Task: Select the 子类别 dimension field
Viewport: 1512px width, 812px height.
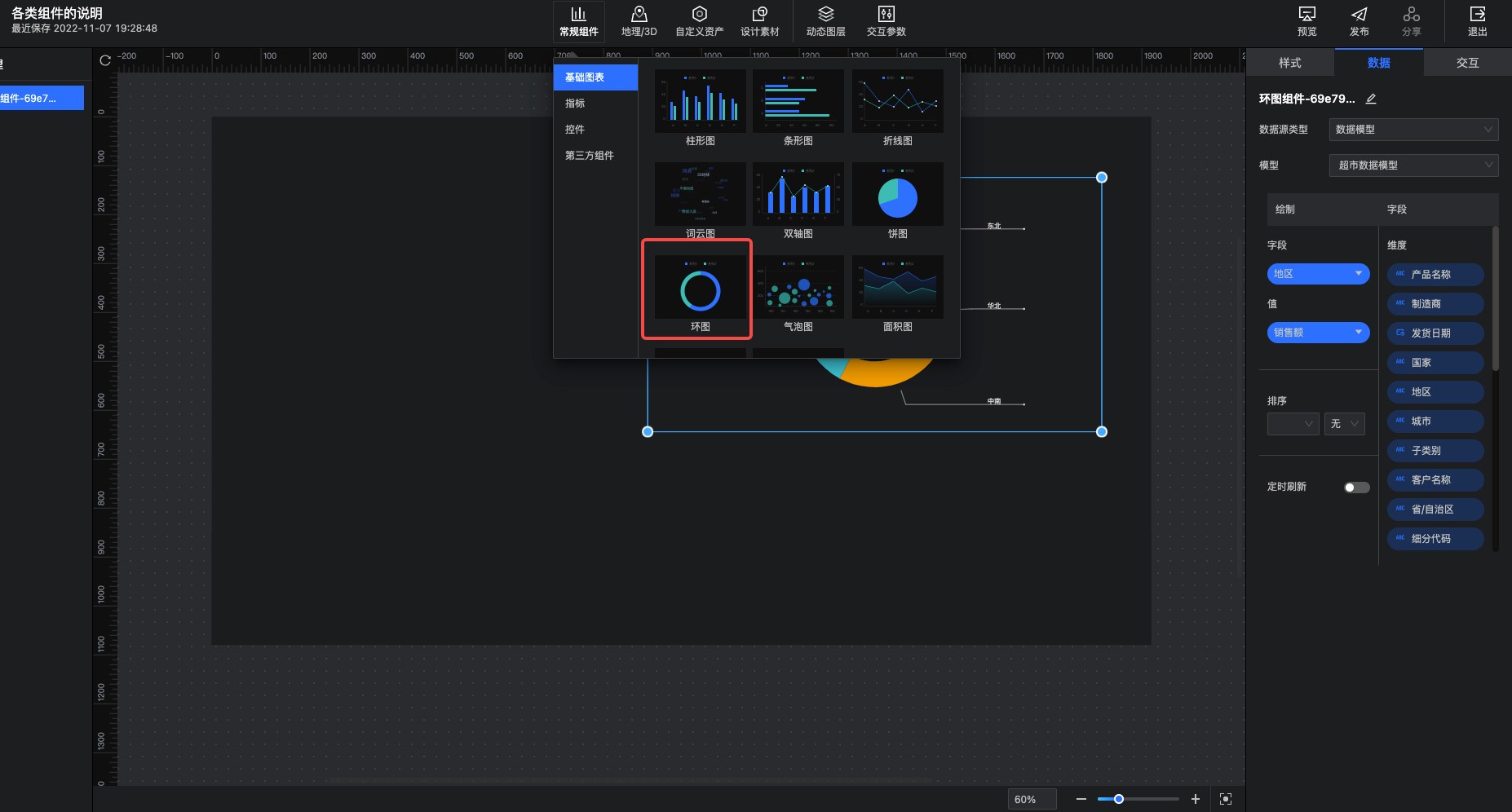Action: tap(1435, 451)
